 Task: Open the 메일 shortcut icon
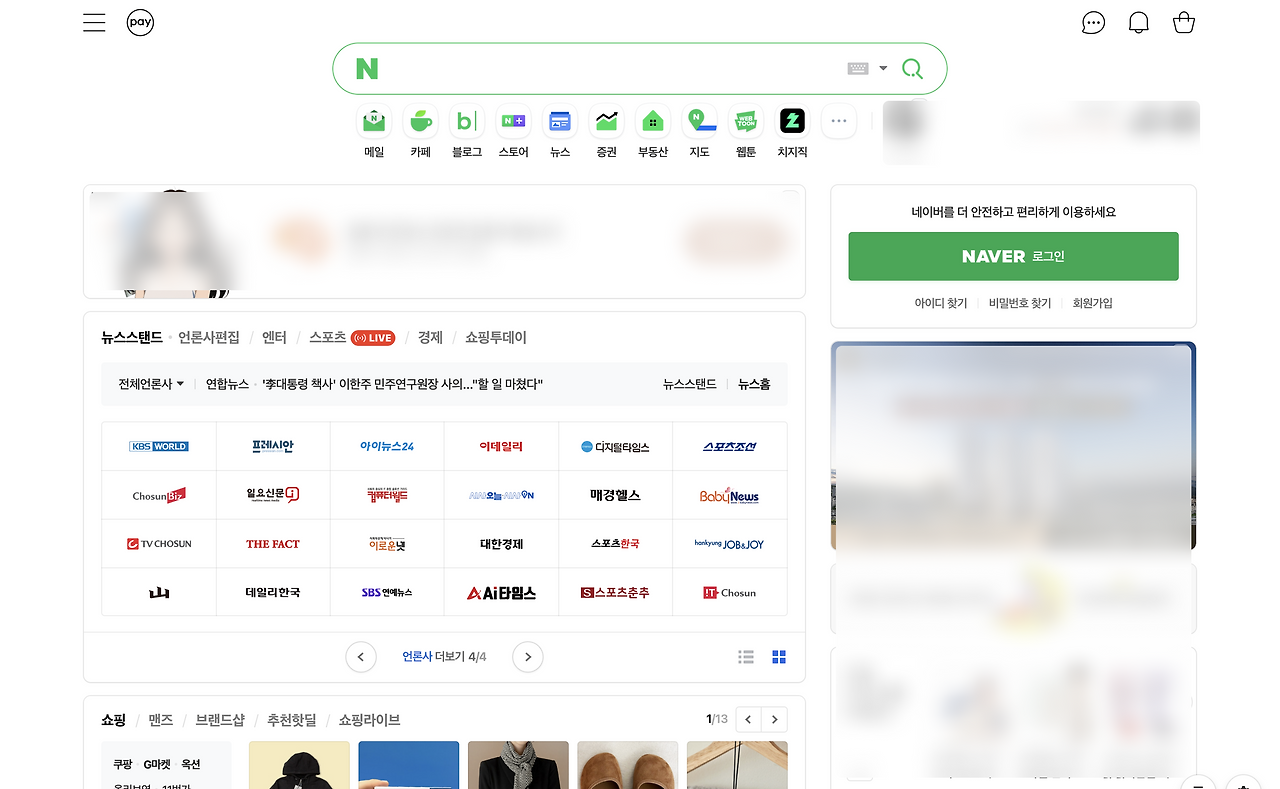point(374,122)
